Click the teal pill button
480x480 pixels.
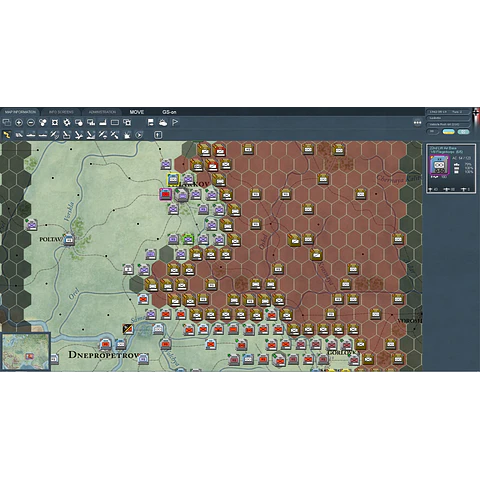point(463,132)
